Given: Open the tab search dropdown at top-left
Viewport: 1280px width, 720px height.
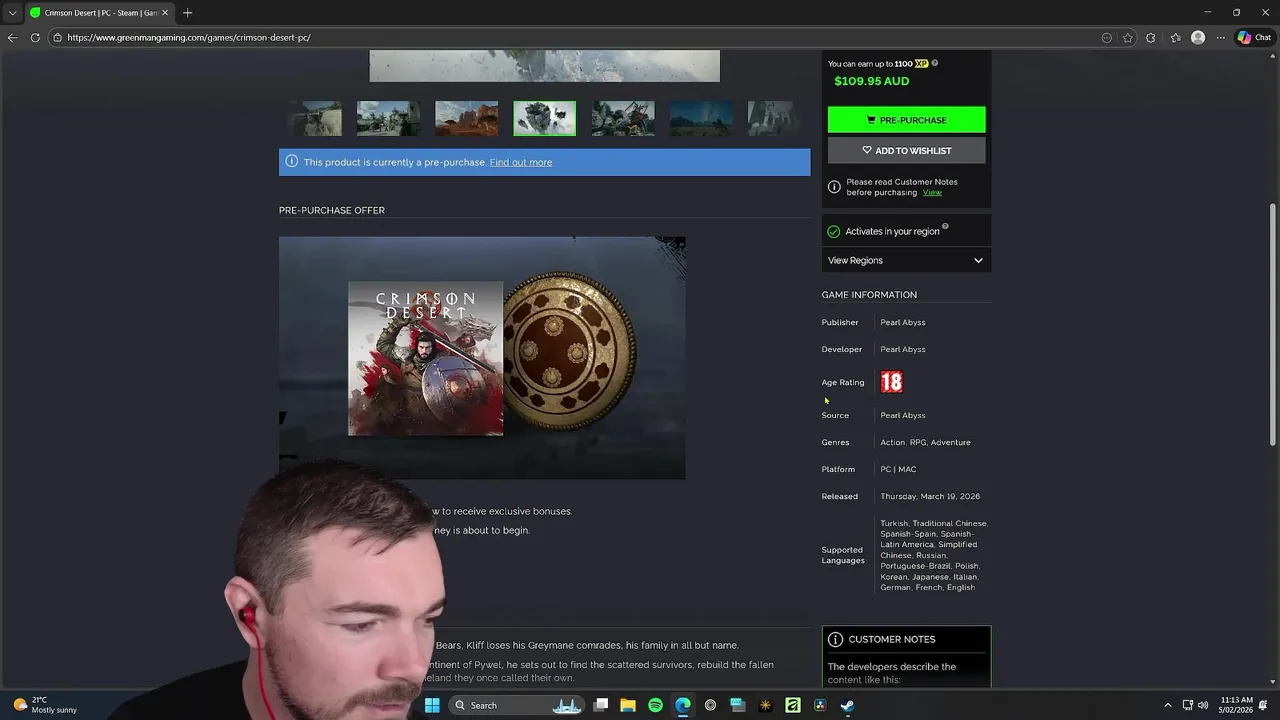Looking at the screenshot, I should tap(12, 12).
